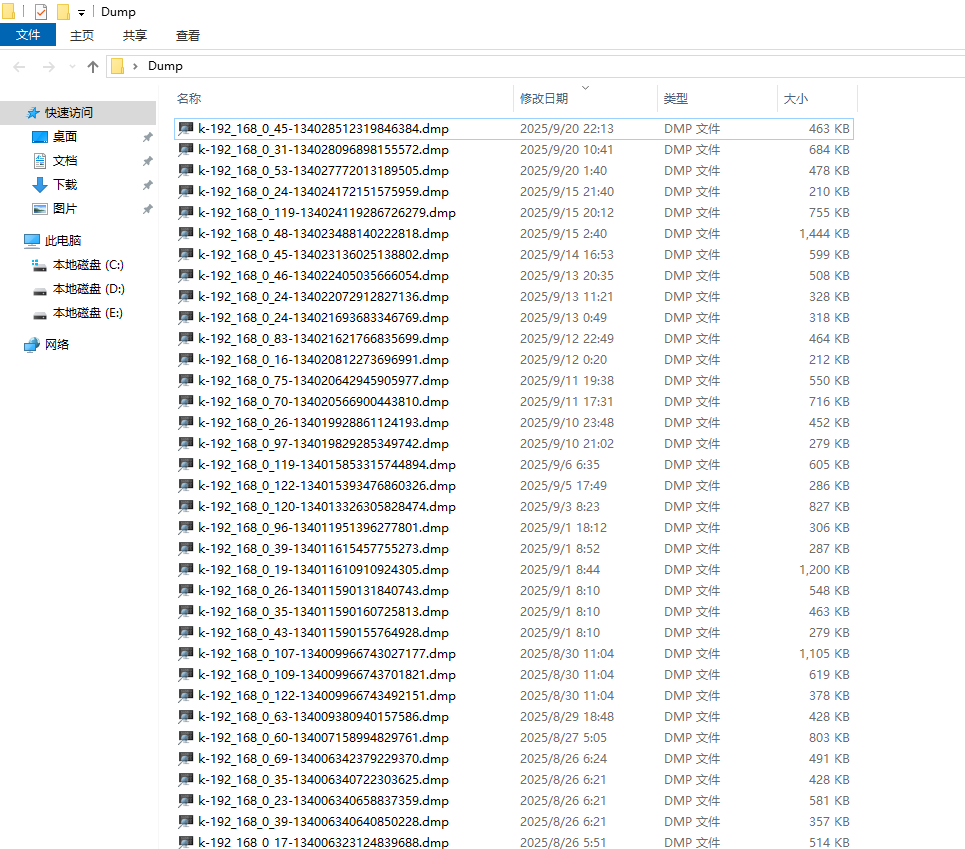
Task: Click the 网络 network icon
Action: pyautogui.click(x=32, y=345)
